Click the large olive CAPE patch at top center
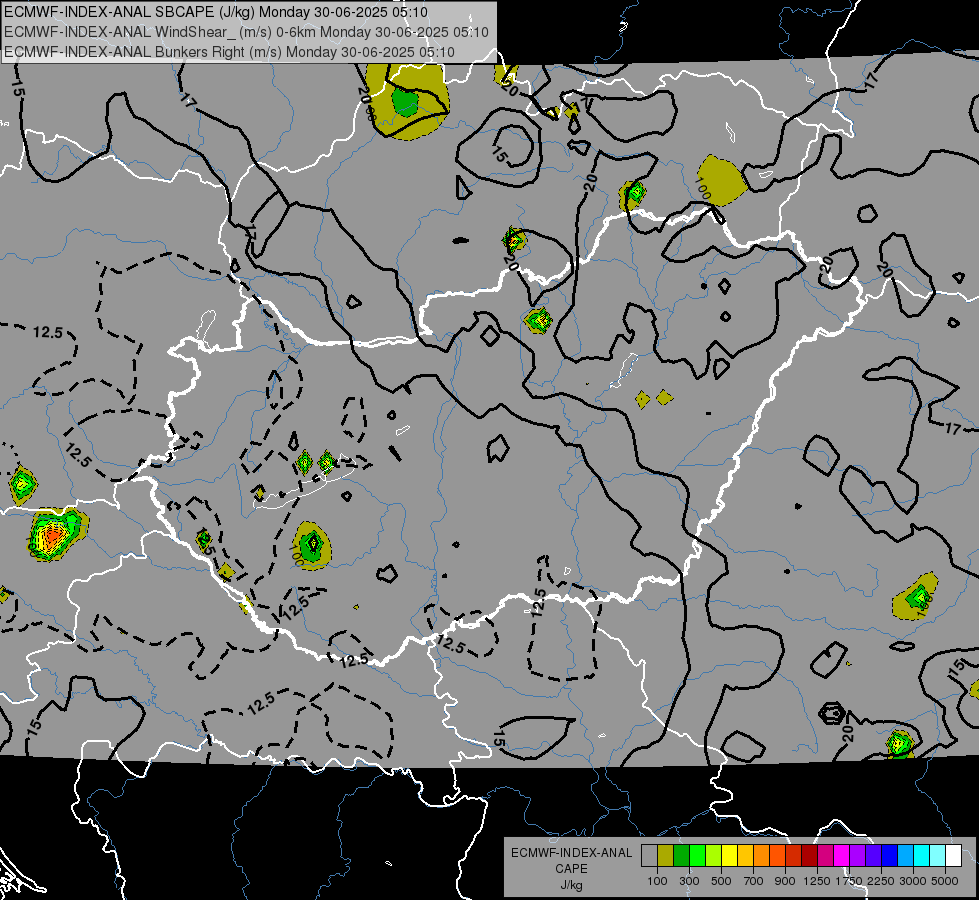Screen dimensions: 979x900 click(408, 100)
